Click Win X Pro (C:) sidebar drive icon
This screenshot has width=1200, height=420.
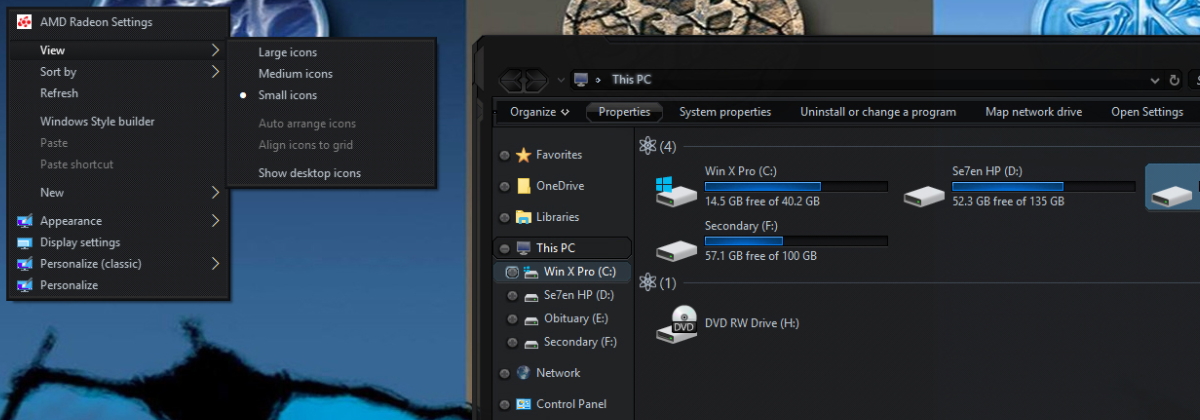532,272
